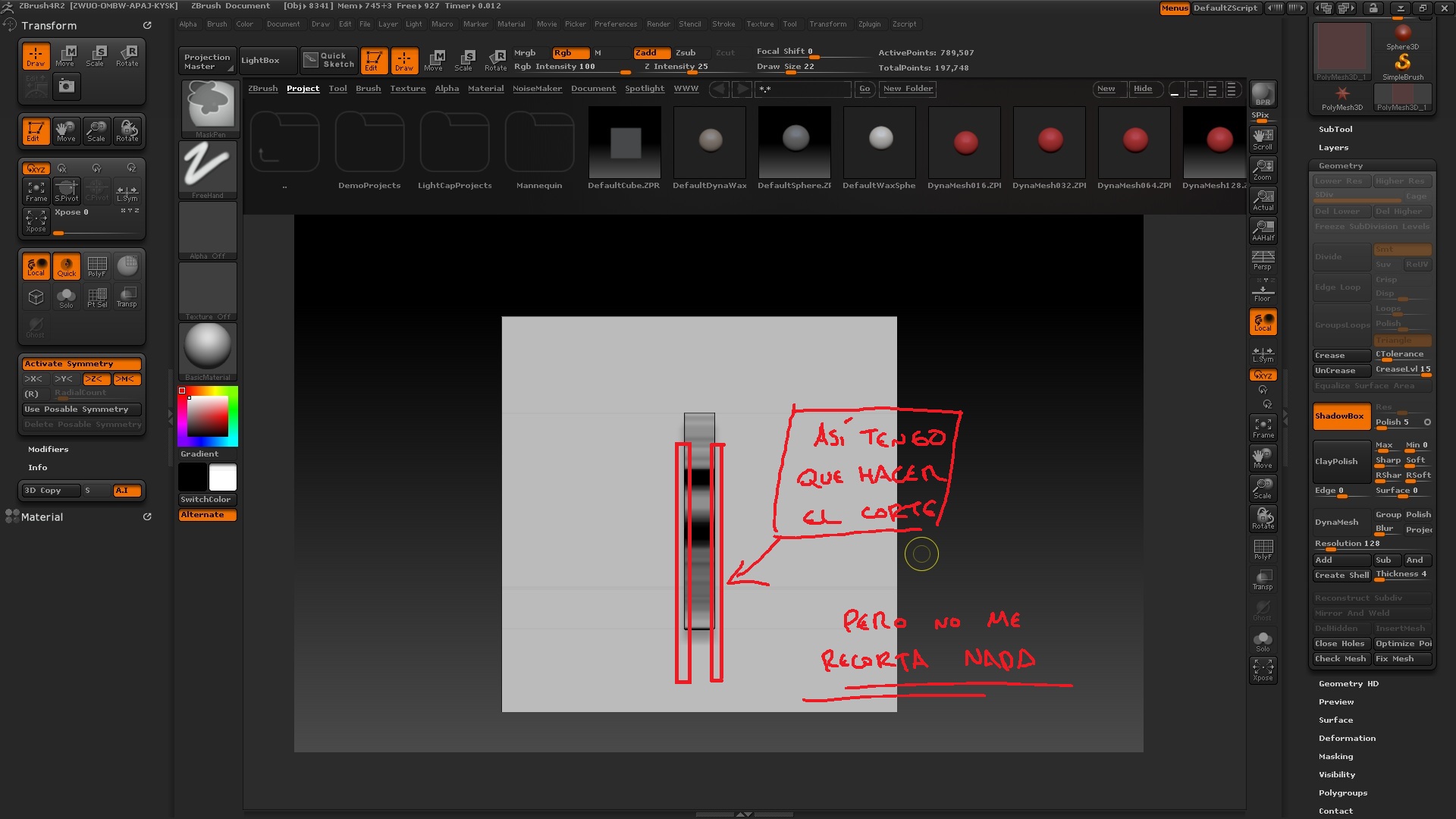Image resolution: width=1456 pixels, height=819 pixels.
Task: Toggle Activate Symmetry
Action: coord(82,364)
